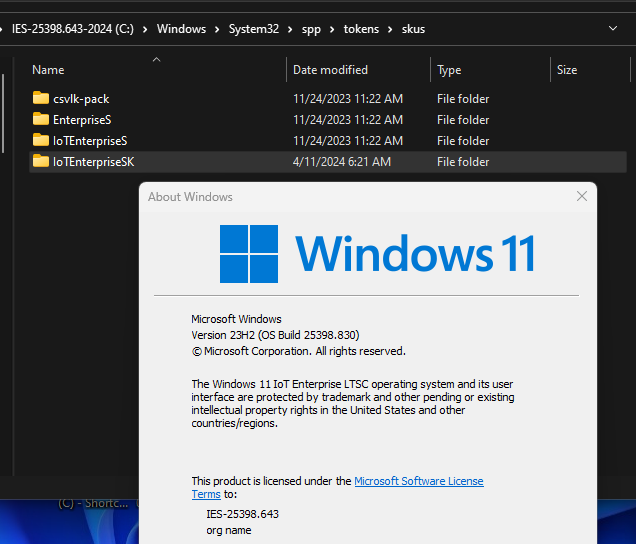Open address bar history dropdown arrow
This screenshot has height=544, width=636.
(x=613, y=28)
